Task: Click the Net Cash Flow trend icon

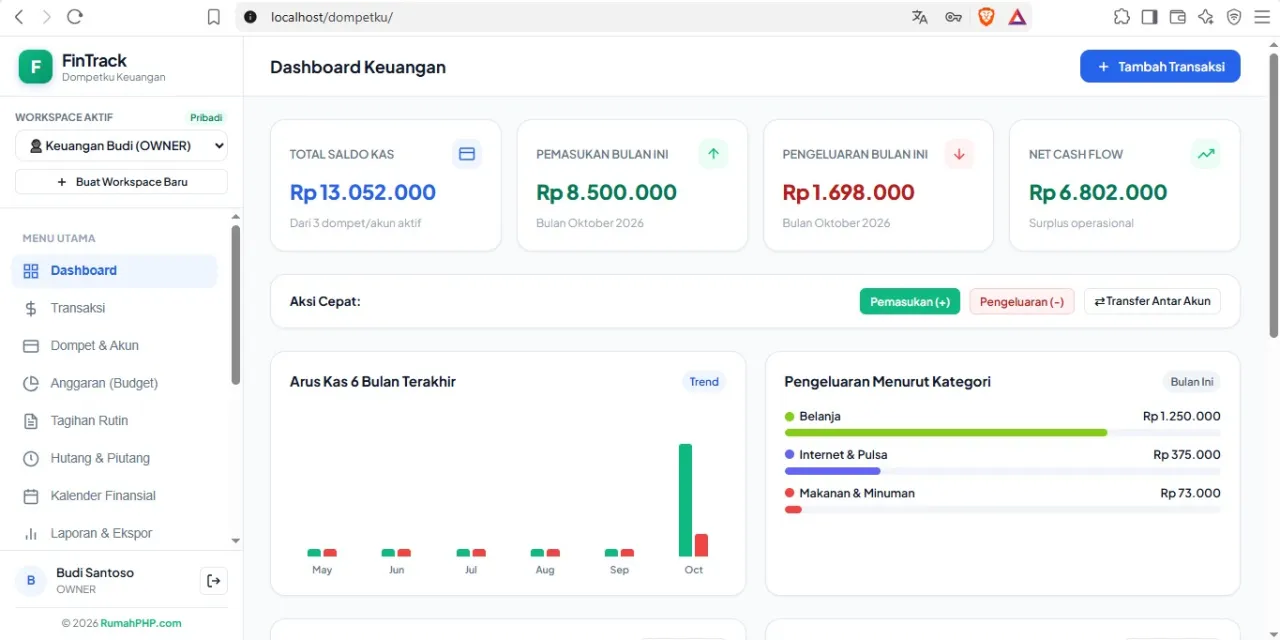Action: click(1206, 154)
